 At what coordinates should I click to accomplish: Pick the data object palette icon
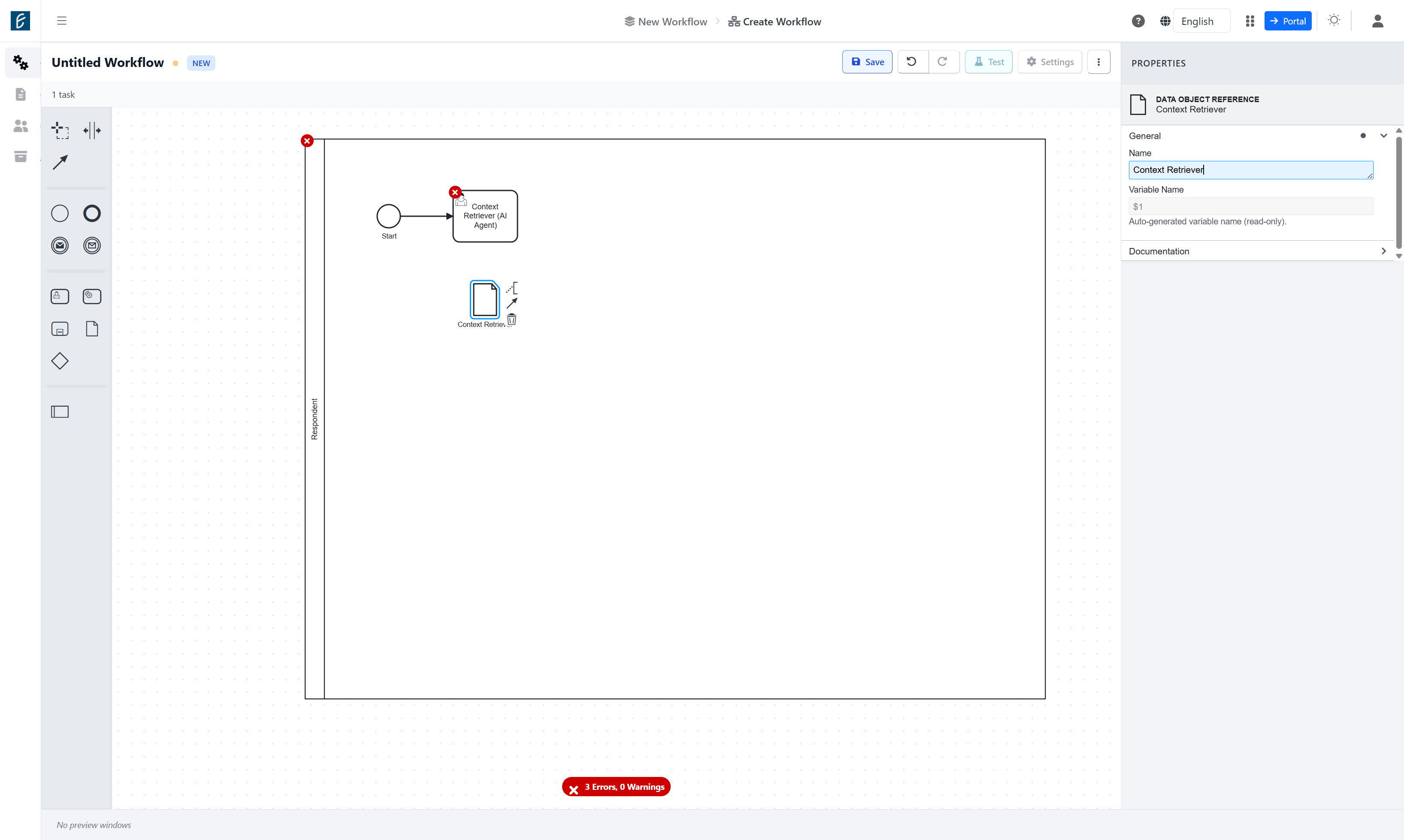pos(92,329)
